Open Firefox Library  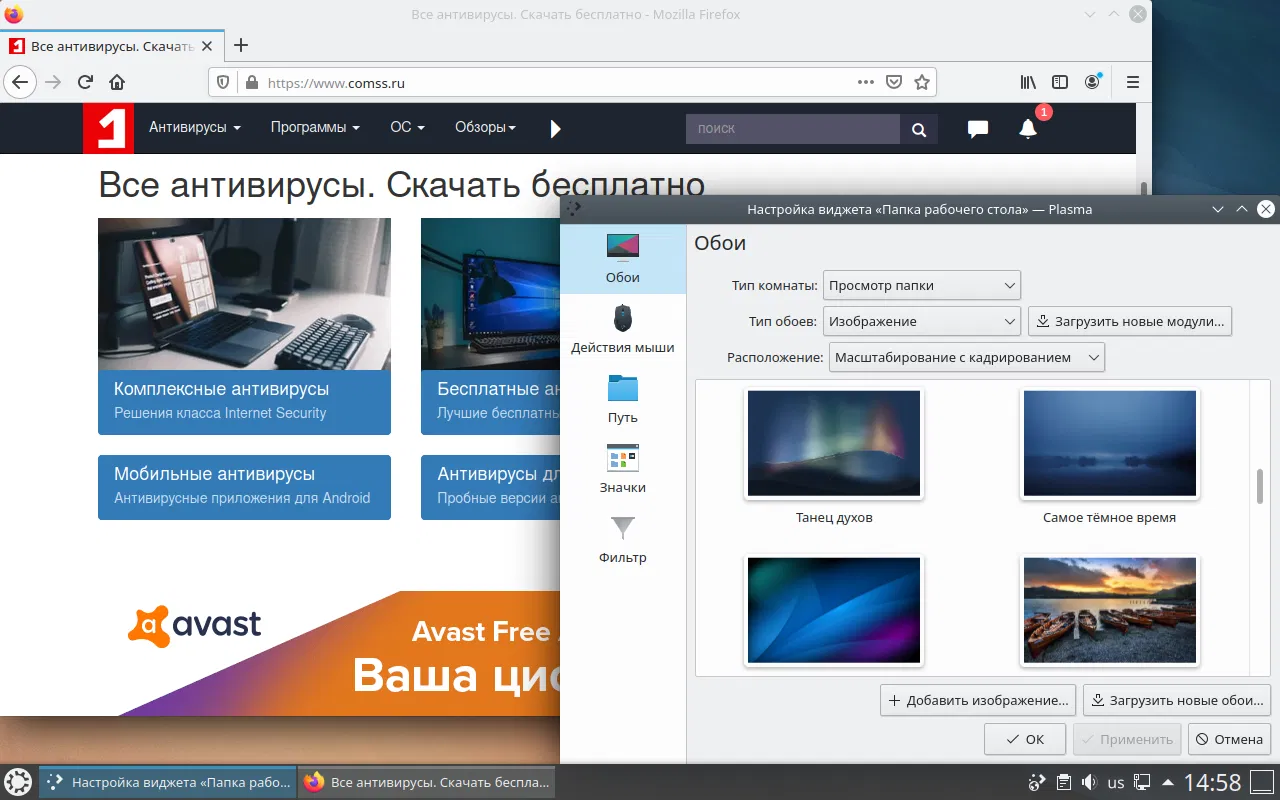pyautogui.click(x=1028, y=83)
